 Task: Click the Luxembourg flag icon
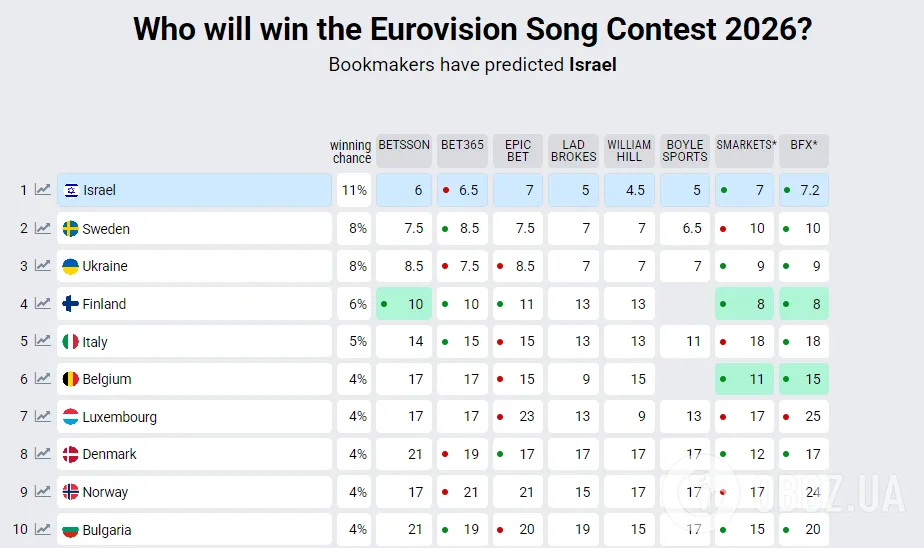click(71, 417)
